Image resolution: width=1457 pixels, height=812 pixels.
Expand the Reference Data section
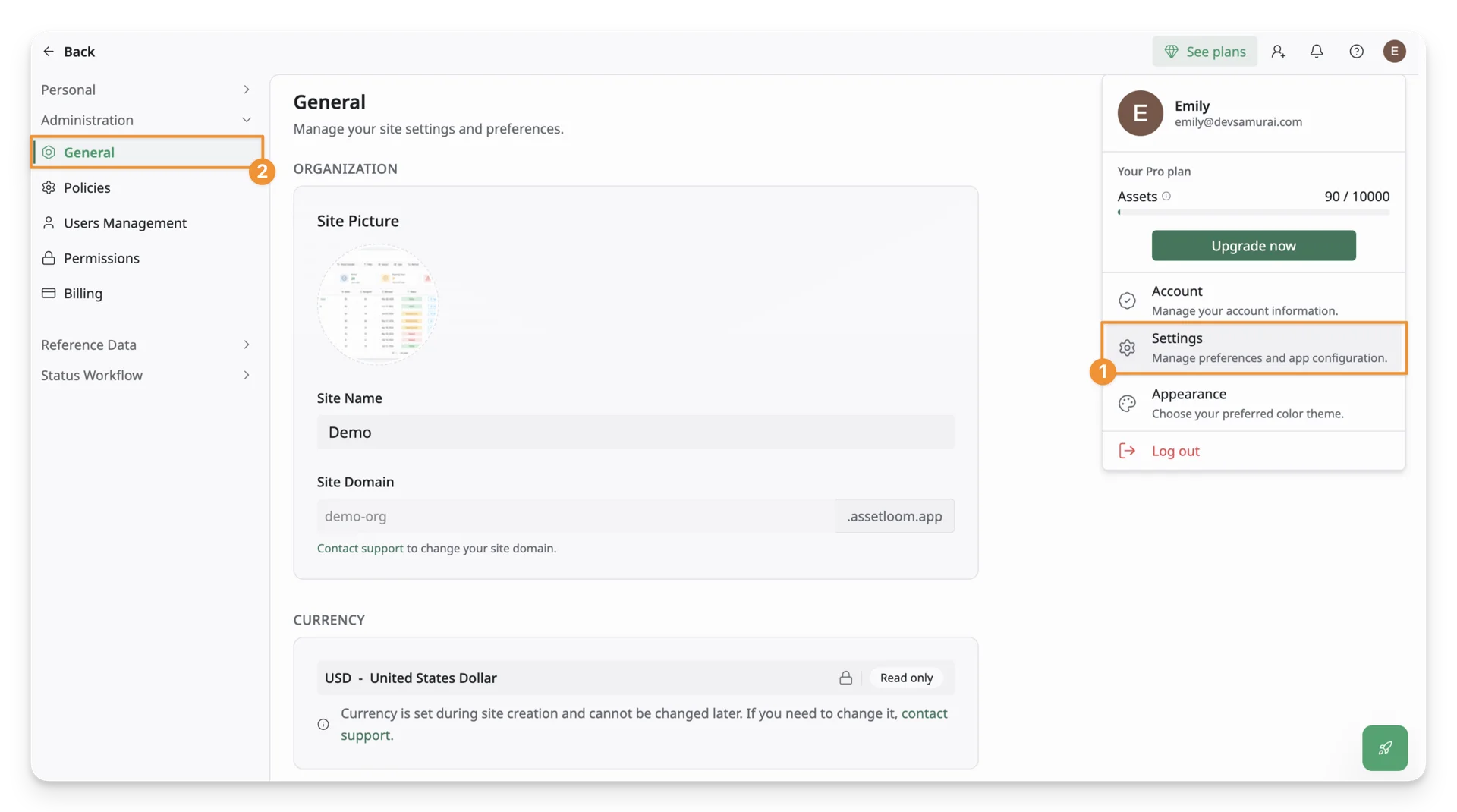146,345
